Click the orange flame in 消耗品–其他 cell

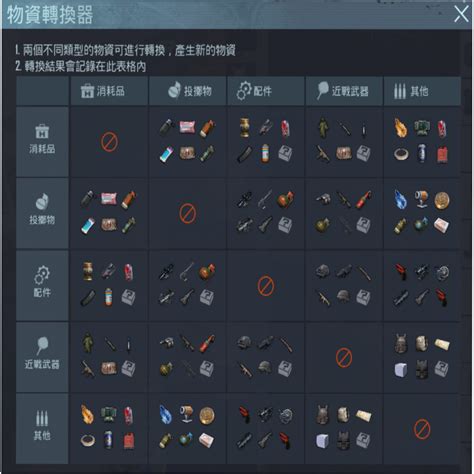click(401, 128)
